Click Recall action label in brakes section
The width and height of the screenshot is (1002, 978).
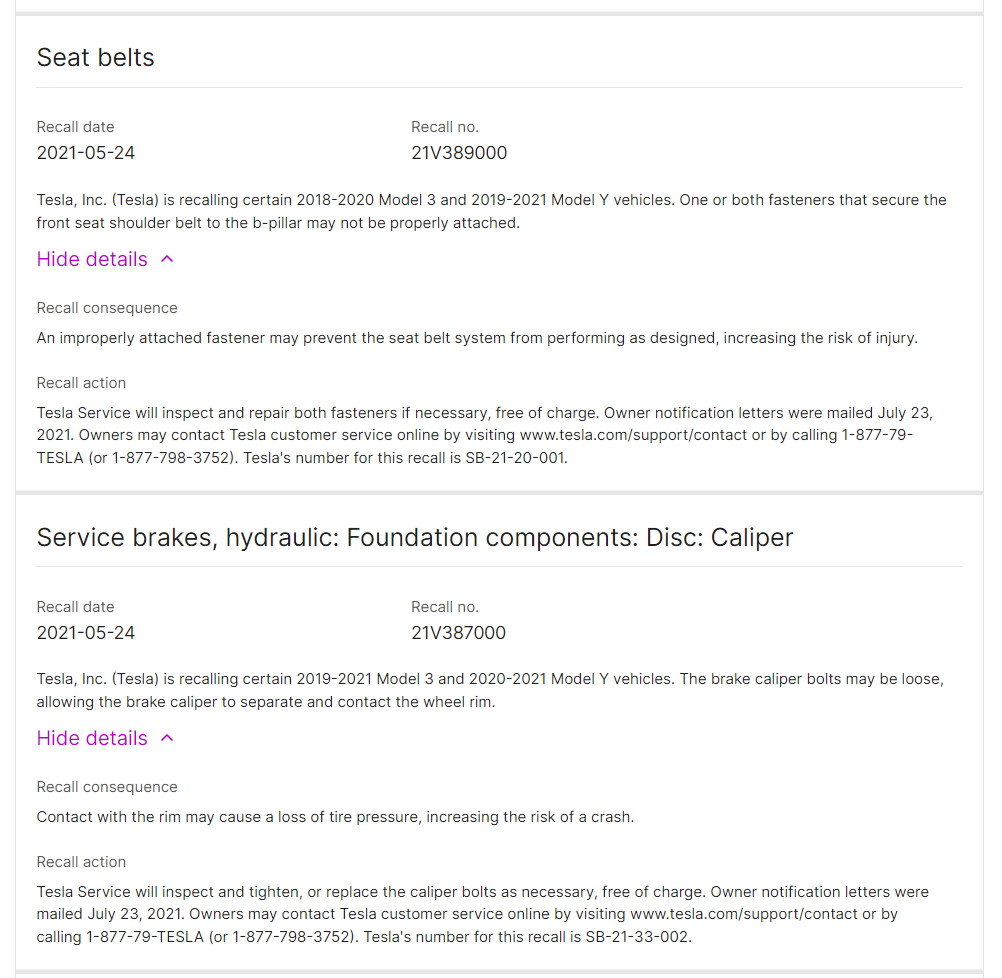tap(81, 862)
